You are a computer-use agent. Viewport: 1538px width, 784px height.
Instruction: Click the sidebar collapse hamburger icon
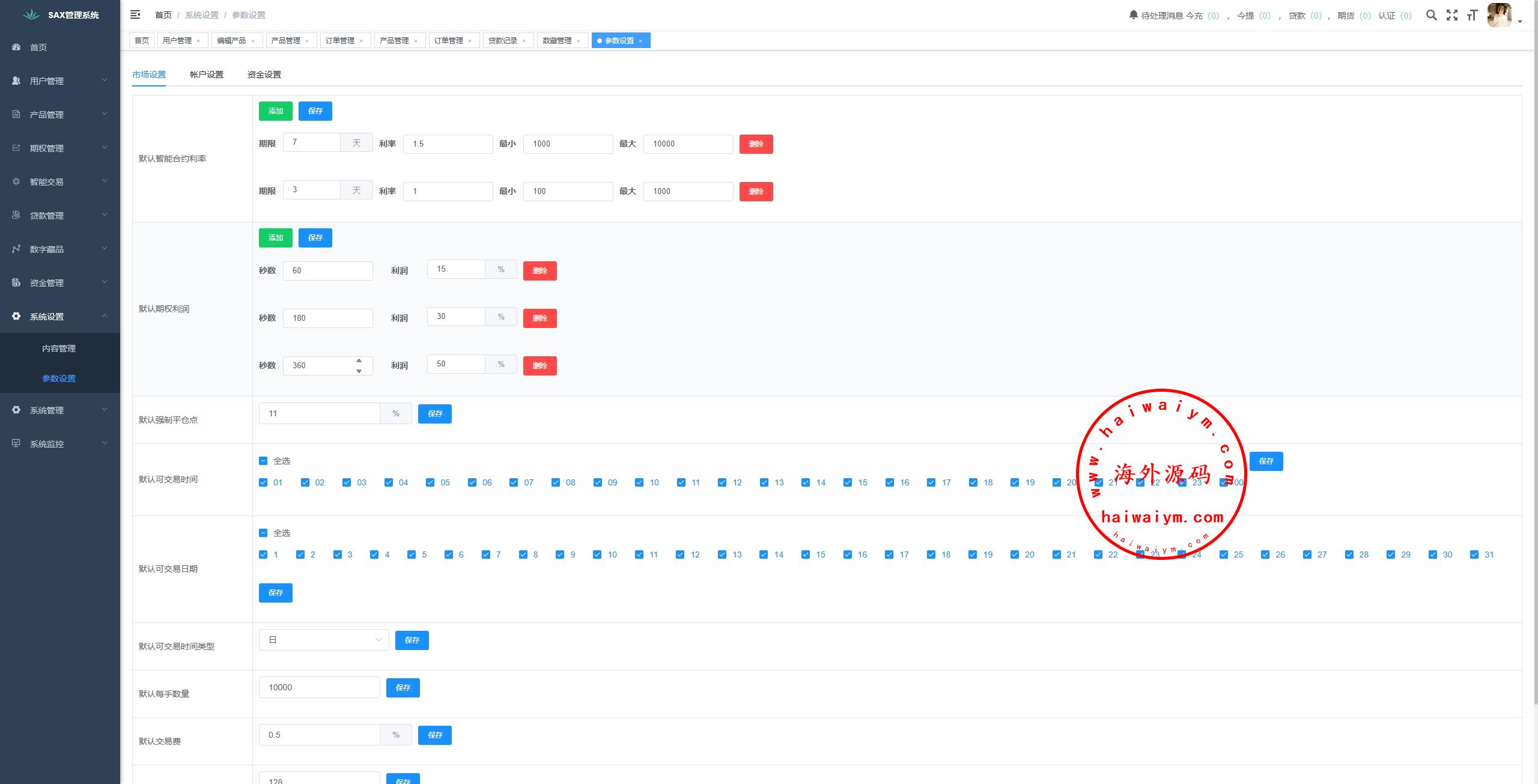[135, 14]
